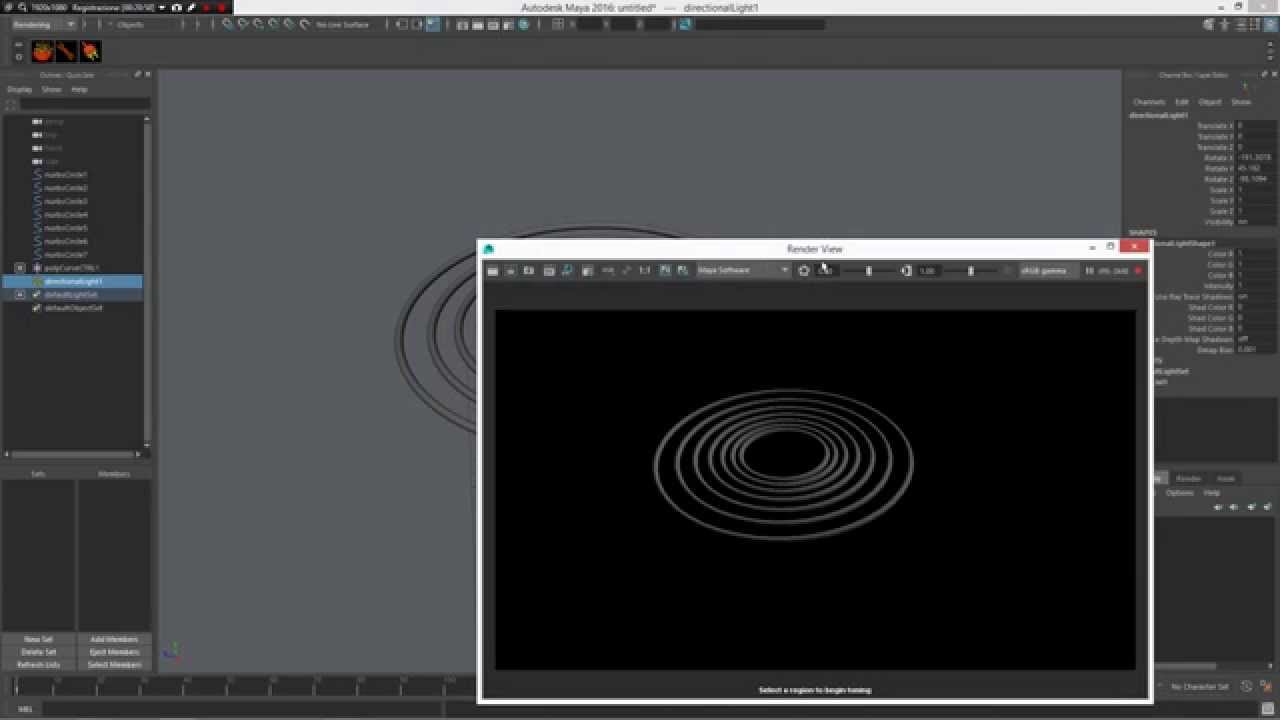
Task: Expand the defaultLightSet node
Action: pyautogui.click(x=20, y=295)
